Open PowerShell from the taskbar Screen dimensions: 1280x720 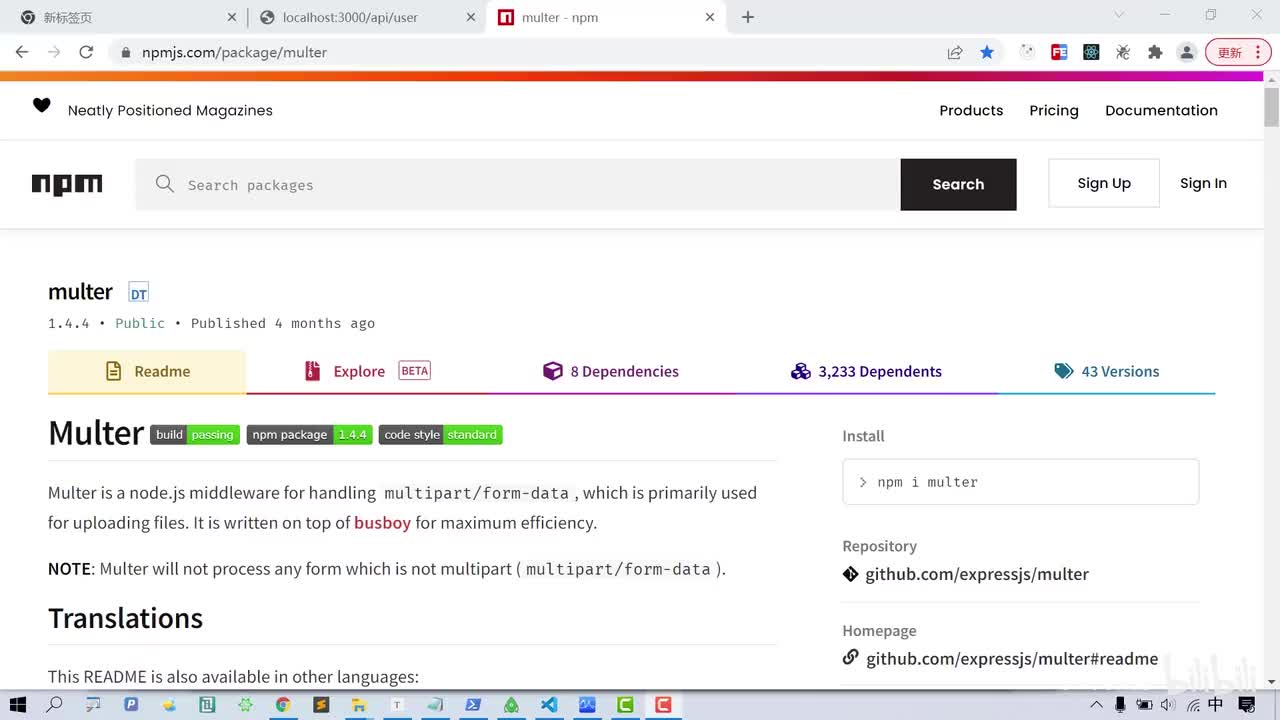coord(473,705)
